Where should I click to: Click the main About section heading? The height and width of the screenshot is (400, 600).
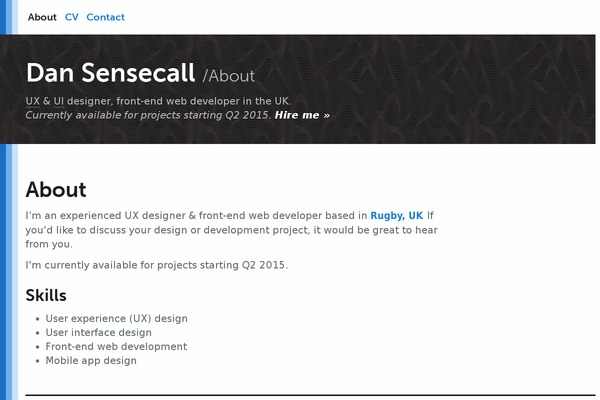[x=56, y=190]
